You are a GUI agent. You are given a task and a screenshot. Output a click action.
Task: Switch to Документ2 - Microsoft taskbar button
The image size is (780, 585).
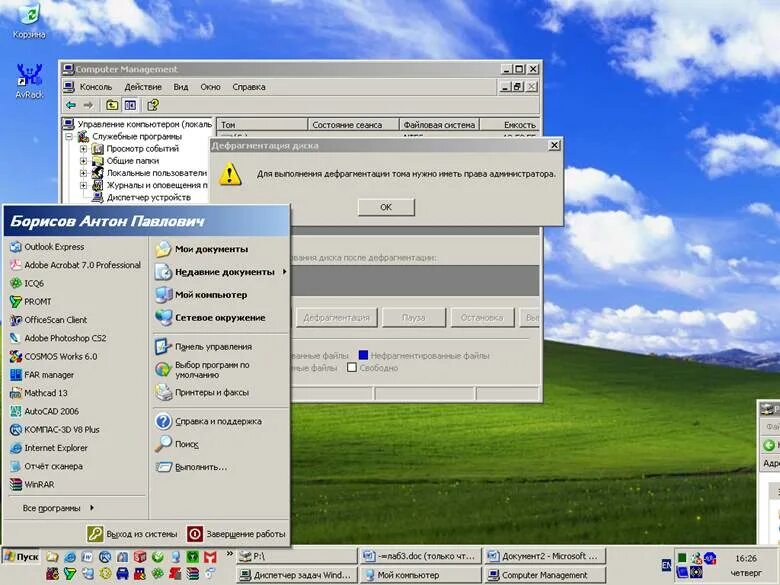545,556
